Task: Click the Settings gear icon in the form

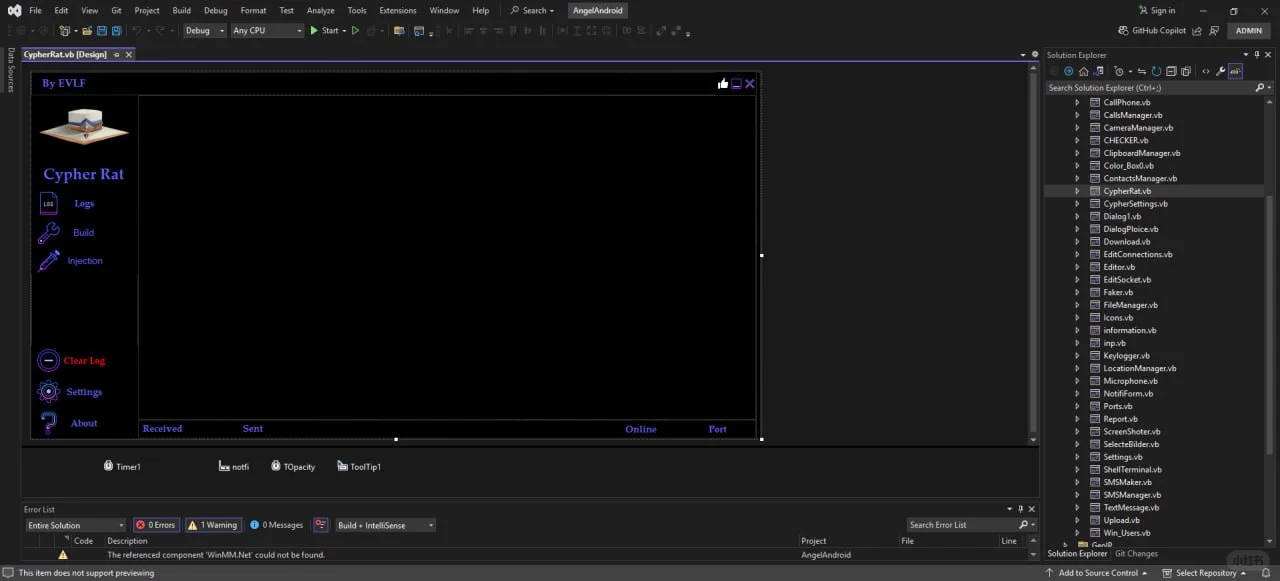Action: 48,391
